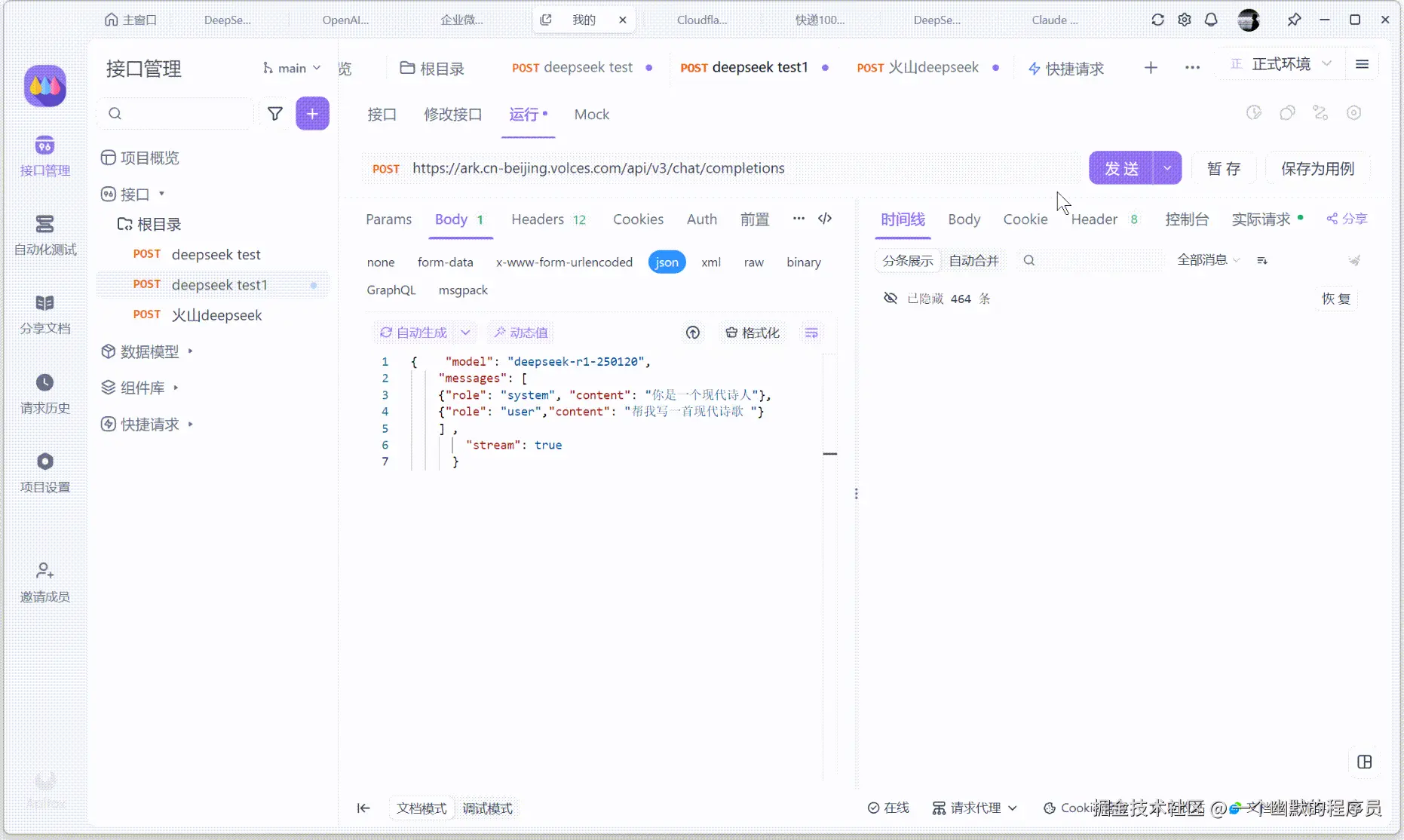Open the 控制台 response tab

pyautogui.click(x=1187, y=219)
